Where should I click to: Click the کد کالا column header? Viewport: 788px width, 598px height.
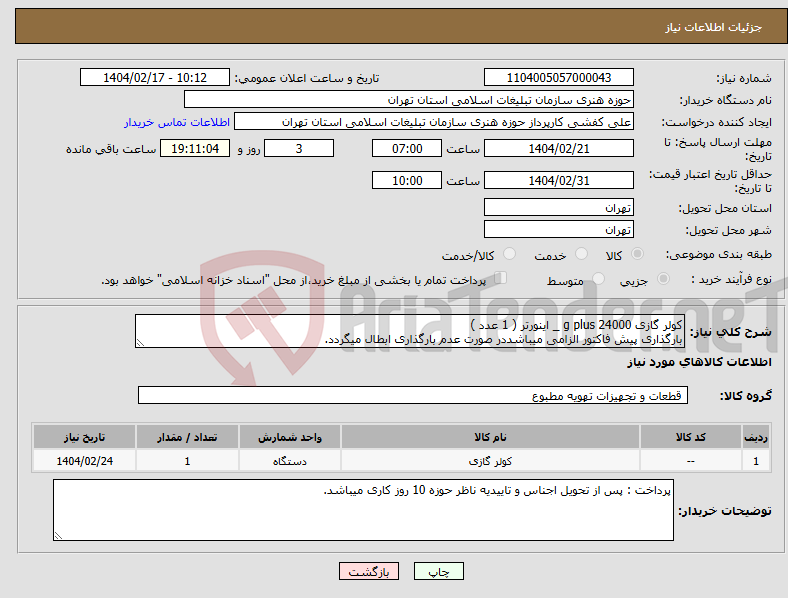(691, 437)
